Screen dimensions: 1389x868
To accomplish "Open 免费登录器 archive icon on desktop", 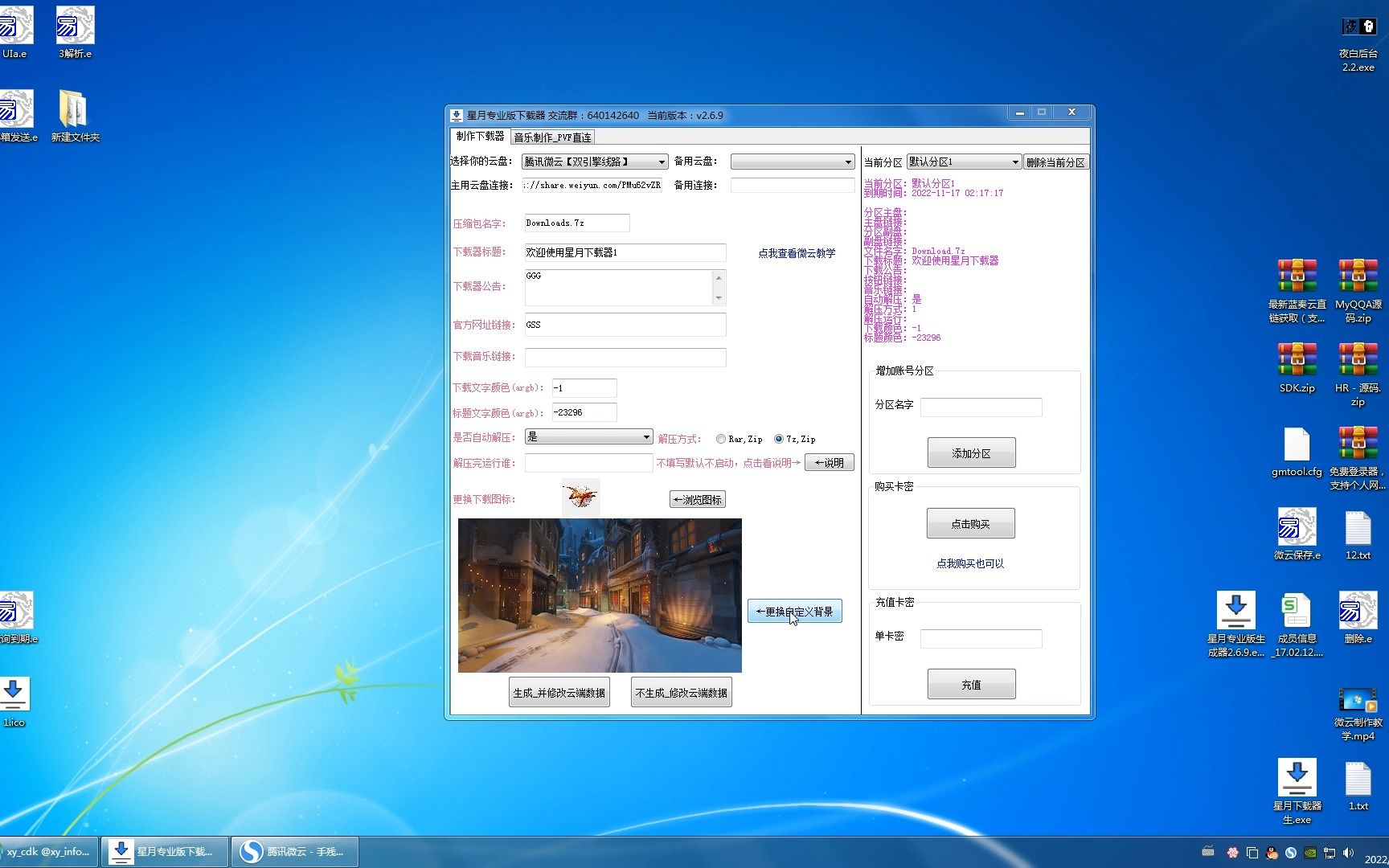I will [x=1358, y=458].
